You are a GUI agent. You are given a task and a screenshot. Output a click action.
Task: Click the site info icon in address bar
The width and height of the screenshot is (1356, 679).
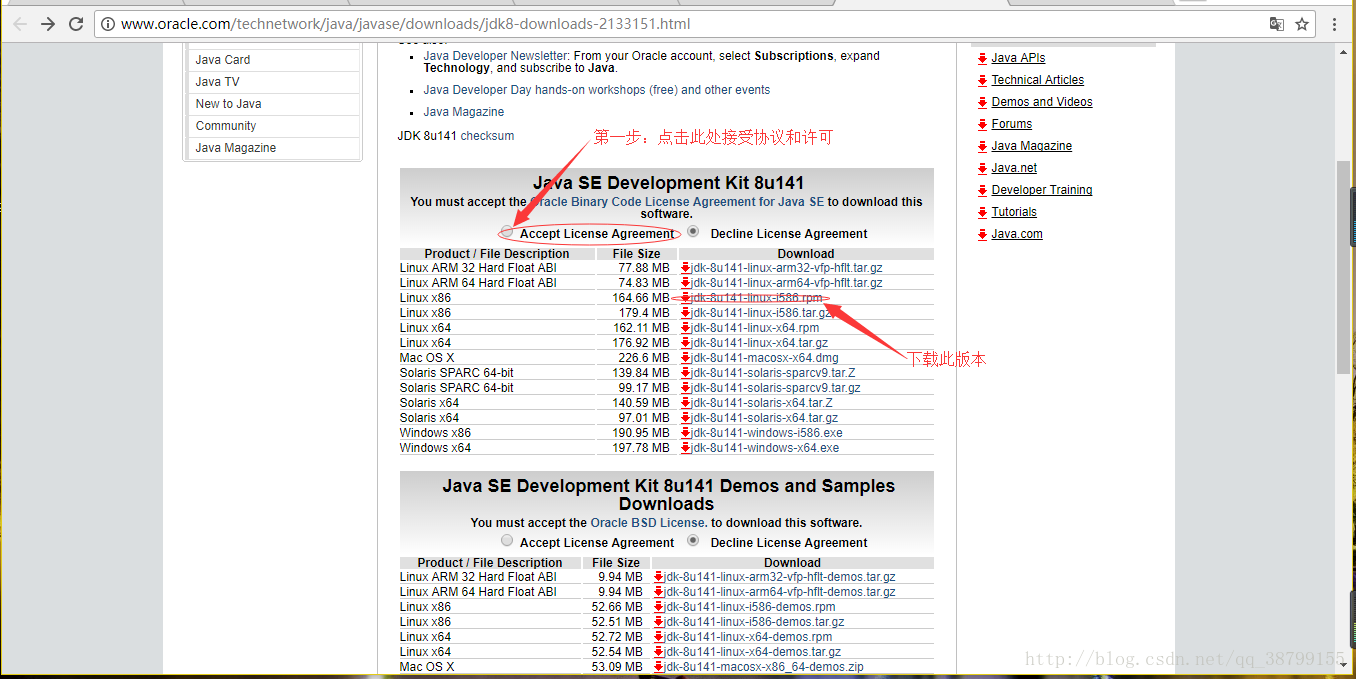(x=109, y=24)
